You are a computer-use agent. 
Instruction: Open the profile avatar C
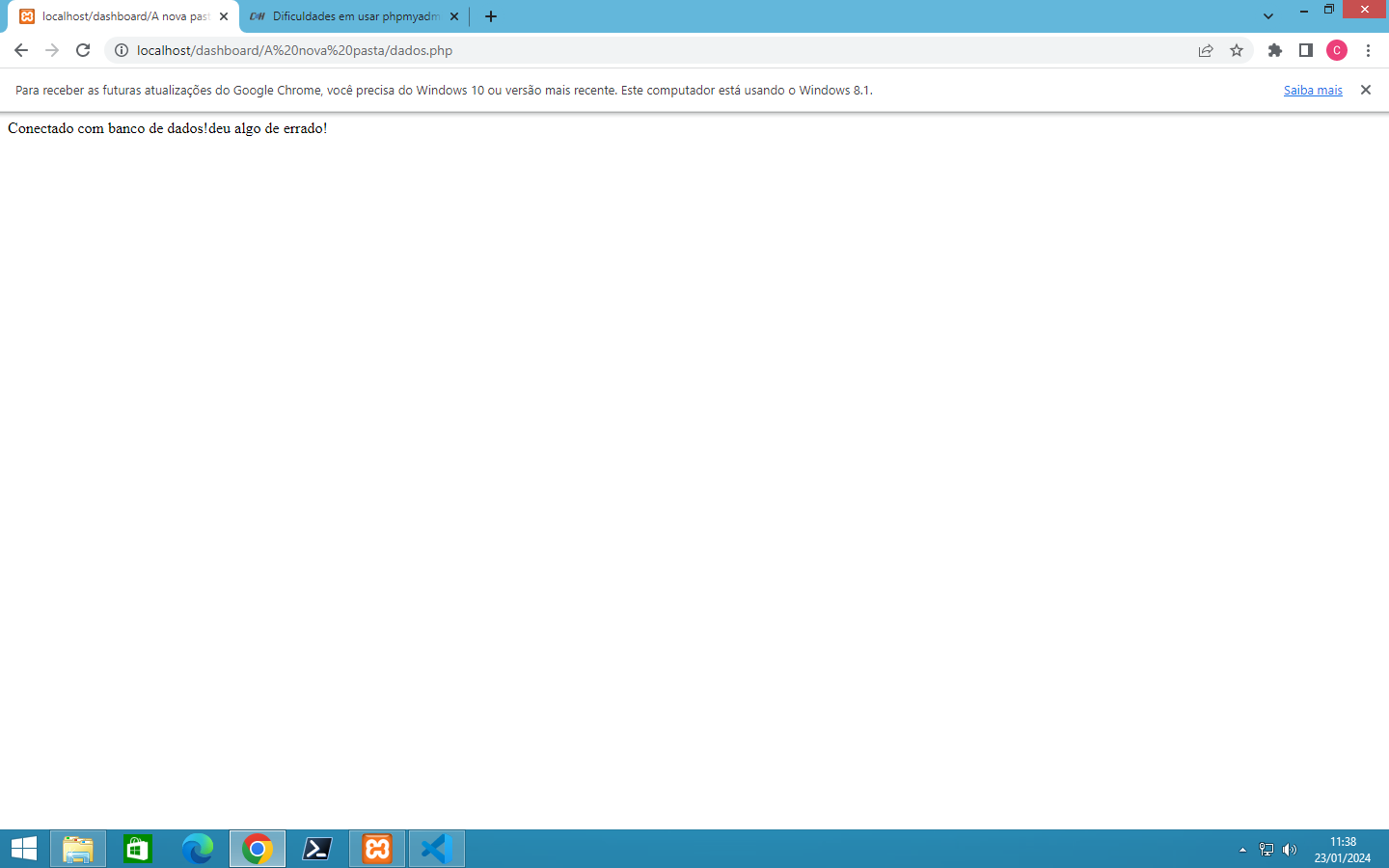coord(1337,50)
